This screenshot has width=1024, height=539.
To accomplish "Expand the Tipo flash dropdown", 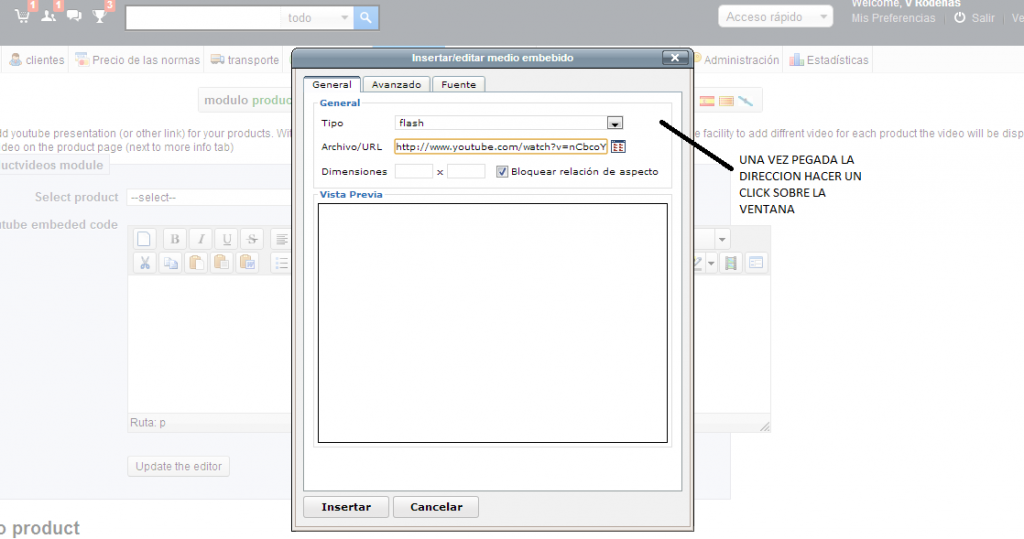I will pyautogui.click(x=615, y=123).
